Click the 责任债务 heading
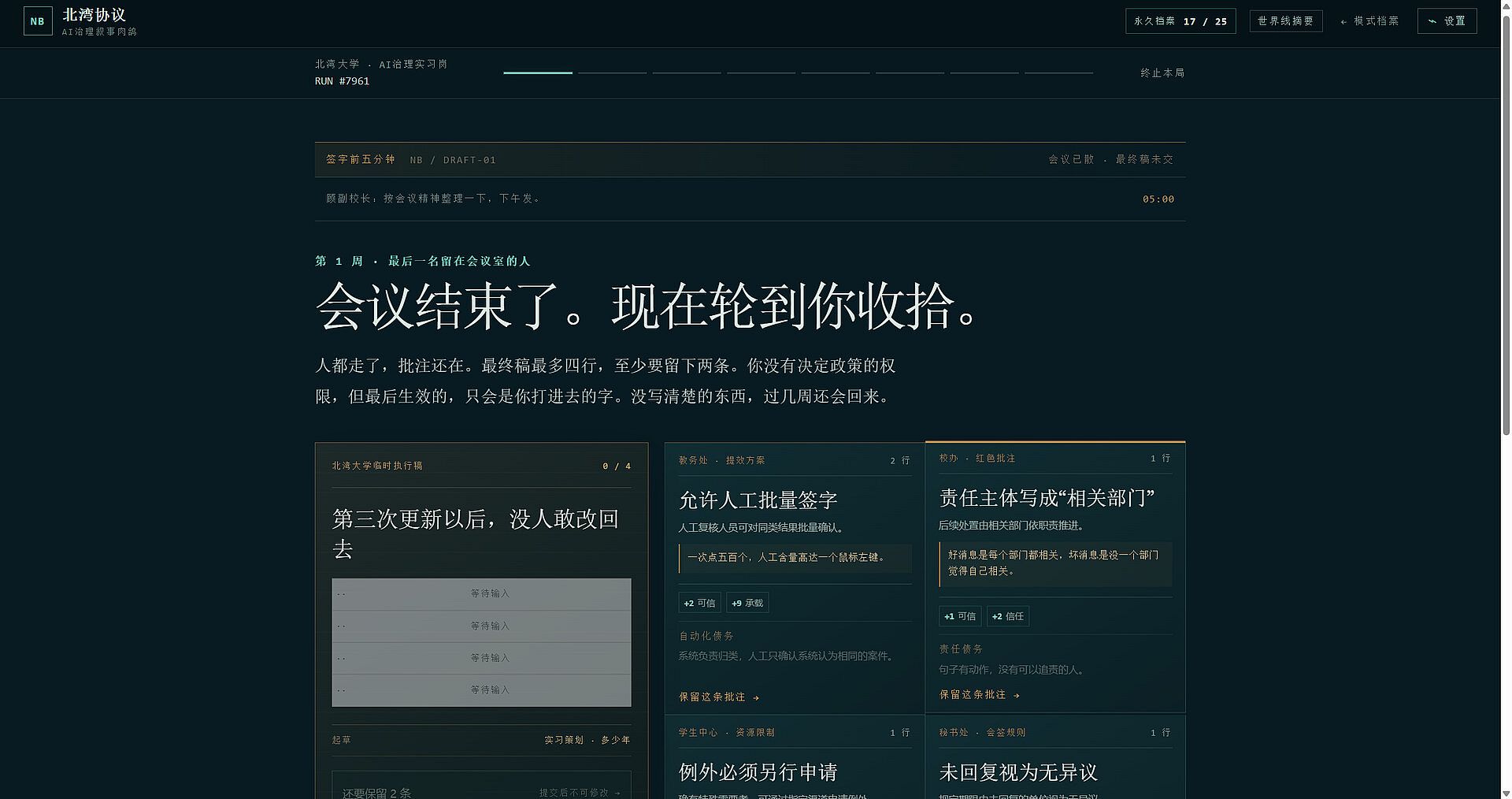Screen dimensions: 1512x799 point(961,649)
